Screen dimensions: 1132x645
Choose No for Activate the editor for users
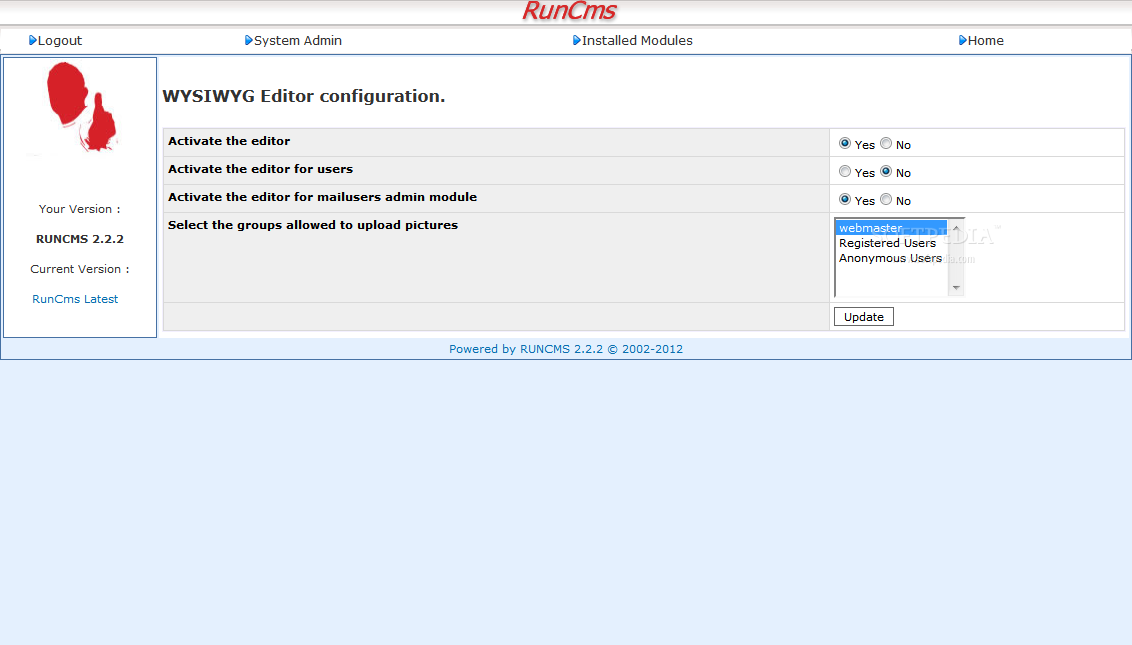click(886, 172)
